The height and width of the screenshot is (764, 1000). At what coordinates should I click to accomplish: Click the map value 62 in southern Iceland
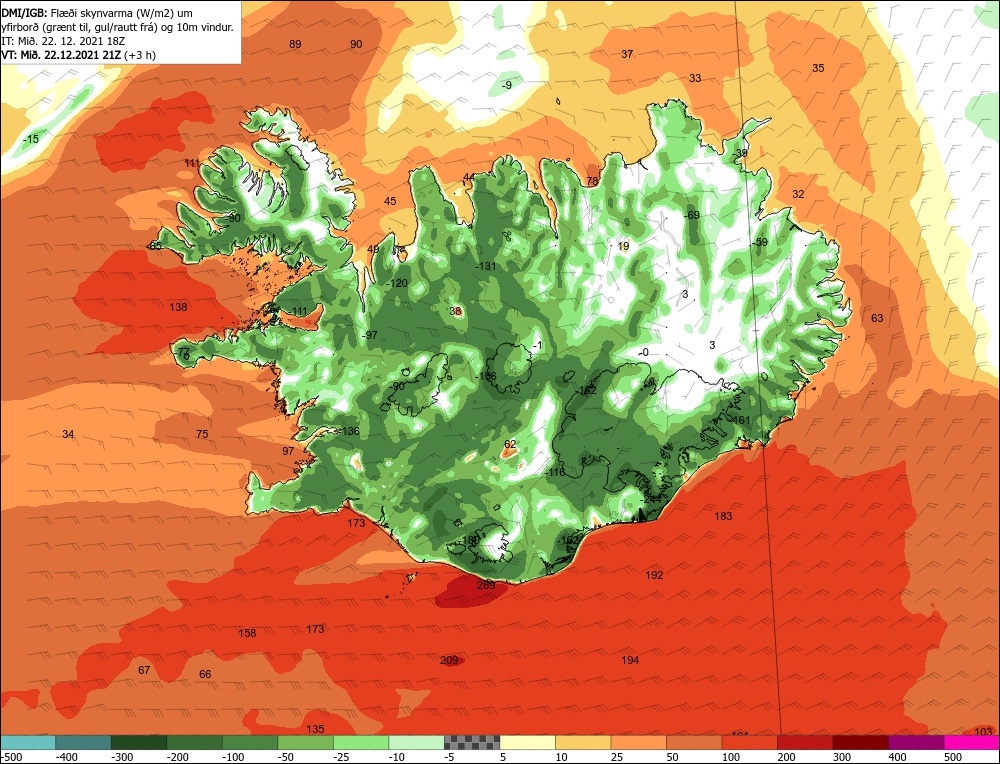[x=510, y=444]
